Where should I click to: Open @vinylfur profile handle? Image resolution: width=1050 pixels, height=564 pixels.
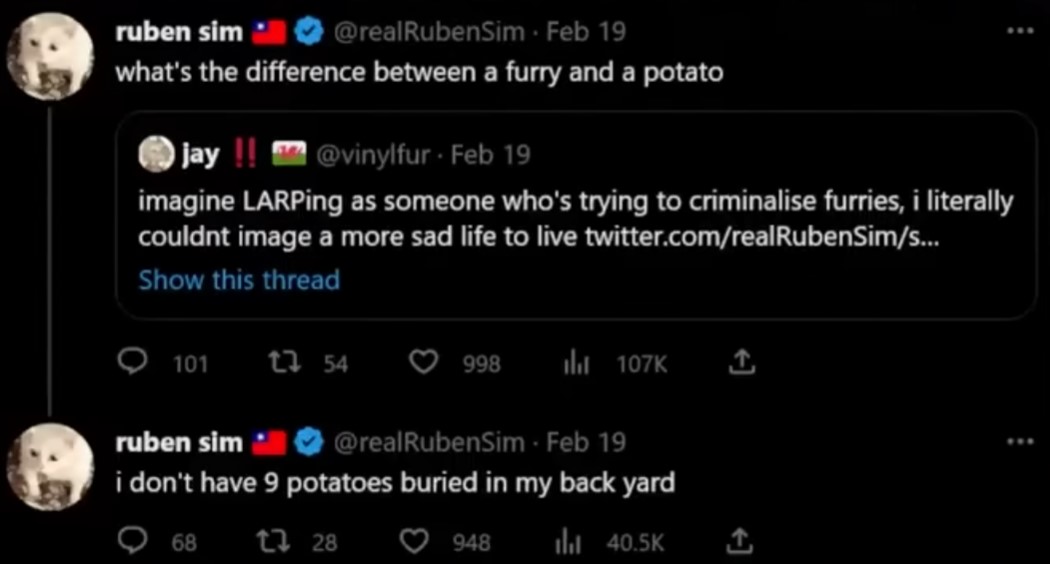372,155
